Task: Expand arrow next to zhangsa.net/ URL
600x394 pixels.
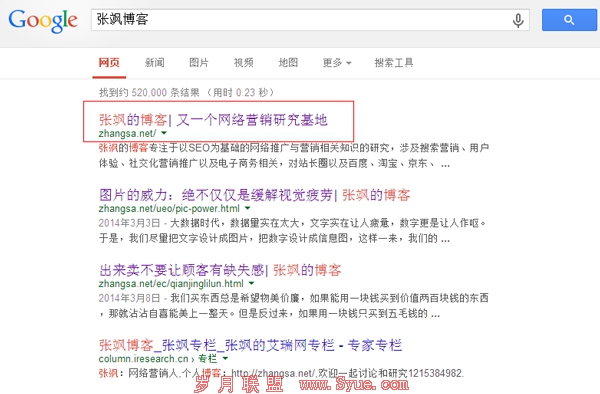Action: [164, 133]
